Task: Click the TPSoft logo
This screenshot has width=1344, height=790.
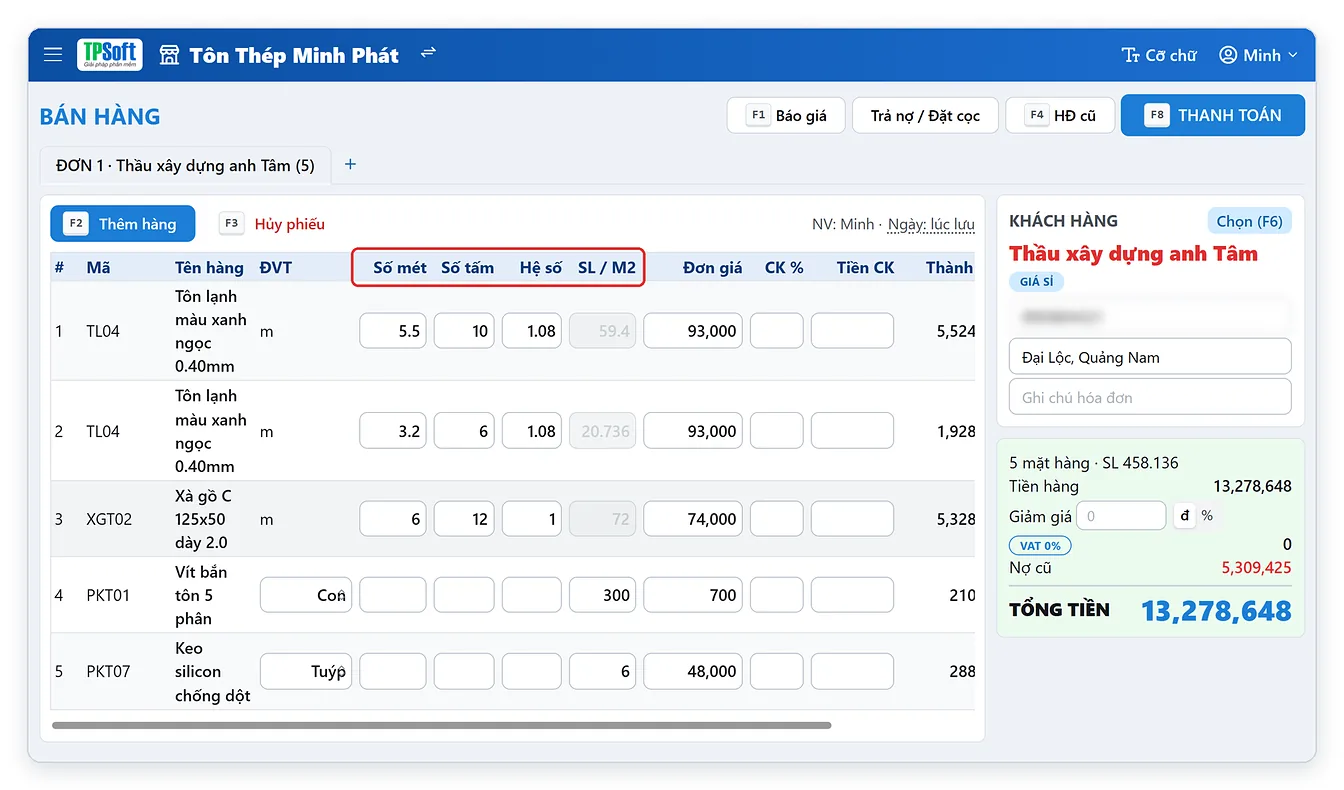Action: click(x=110, y=55)
